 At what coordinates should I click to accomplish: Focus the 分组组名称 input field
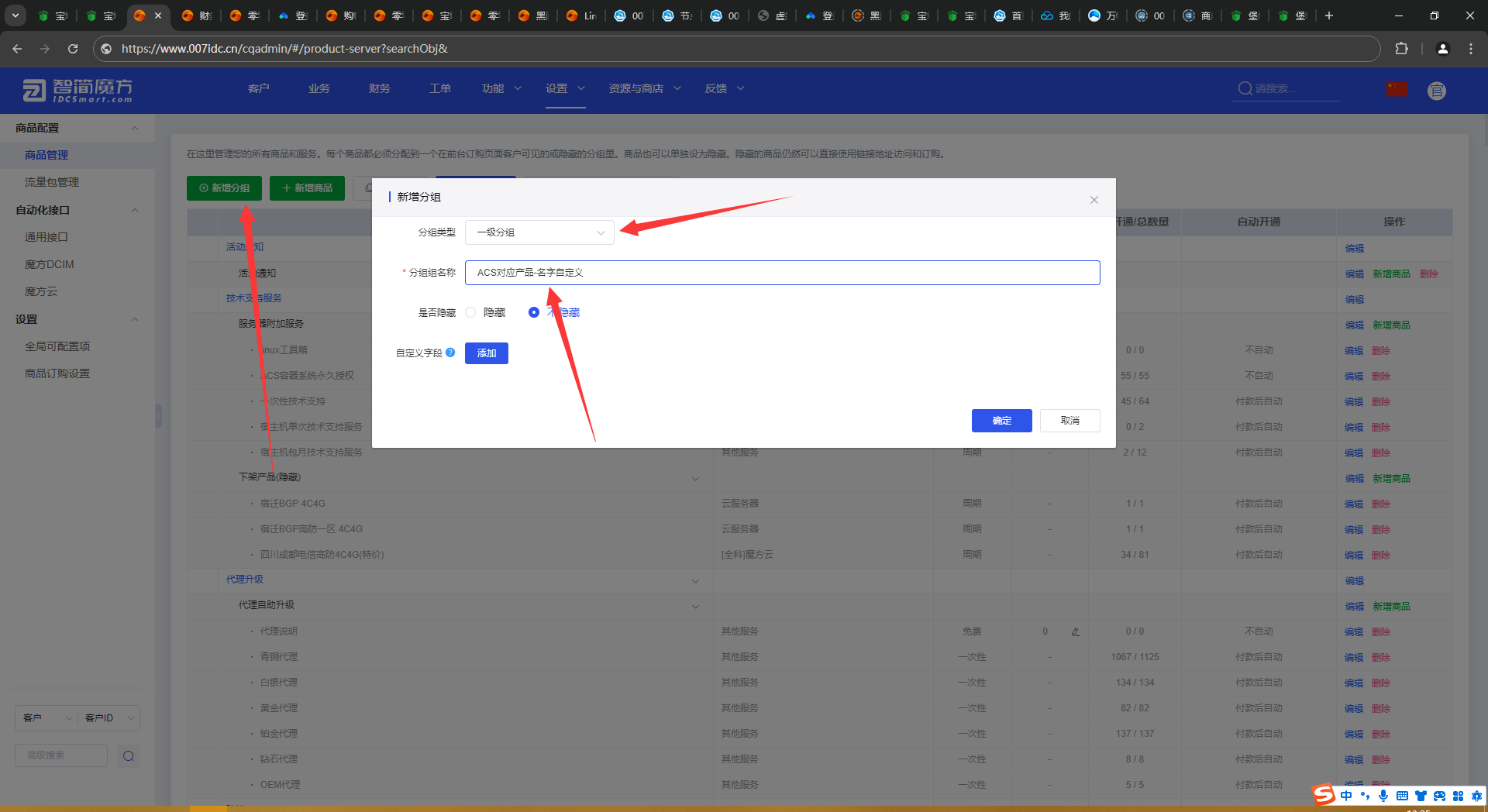783,273
